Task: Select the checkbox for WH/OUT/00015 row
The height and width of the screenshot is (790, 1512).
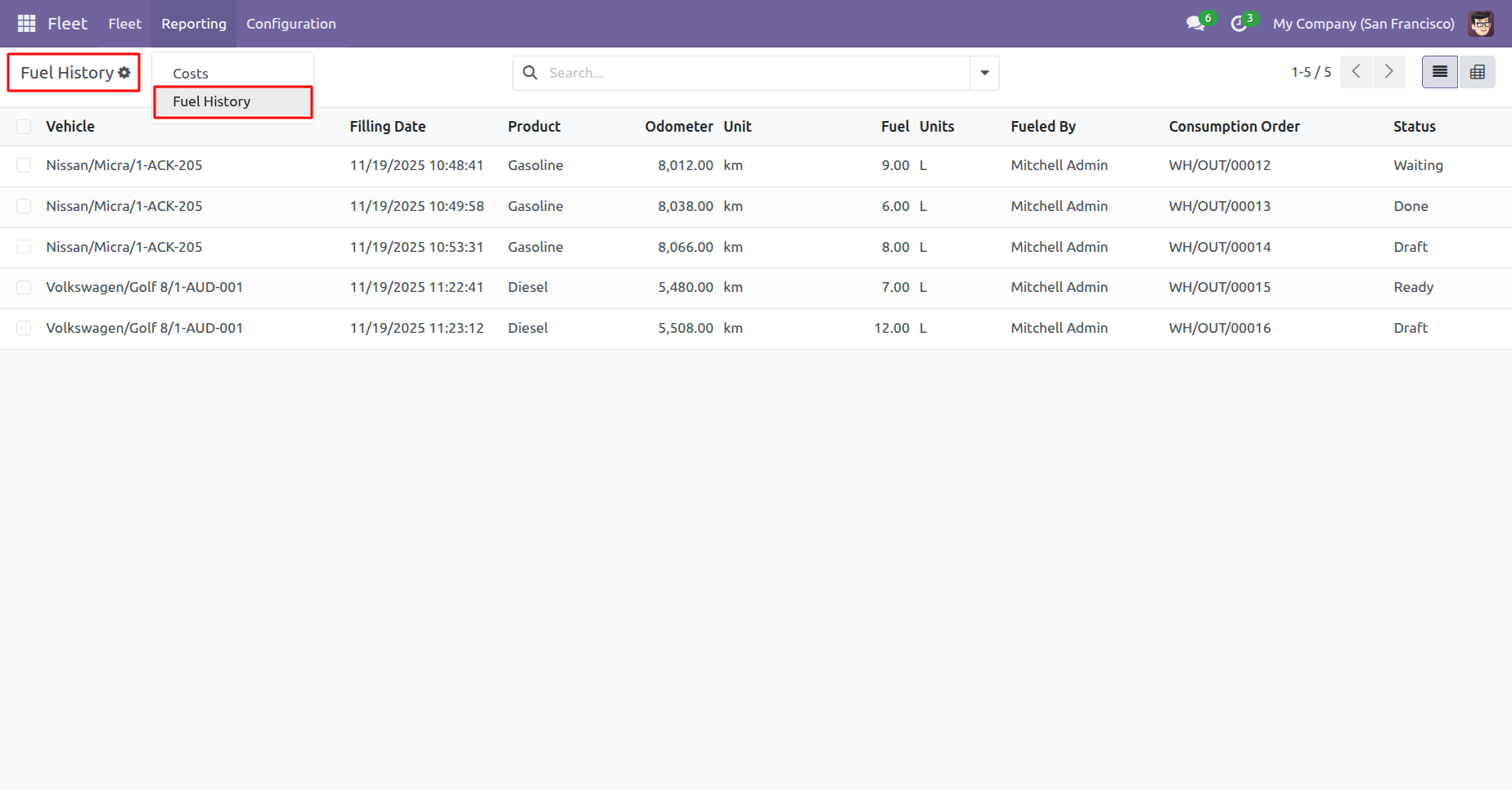Action: tap(24, 287)
